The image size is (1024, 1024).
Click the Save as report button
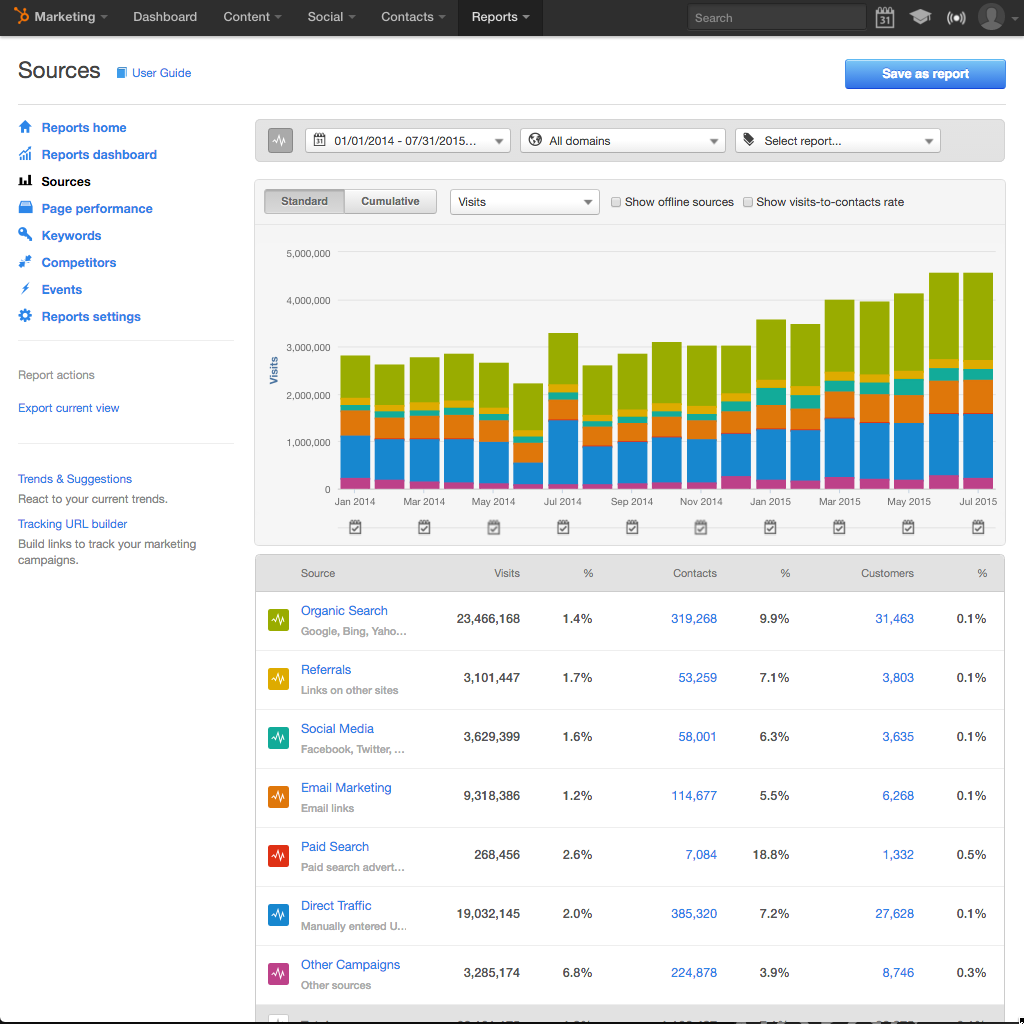pos(924,73)
